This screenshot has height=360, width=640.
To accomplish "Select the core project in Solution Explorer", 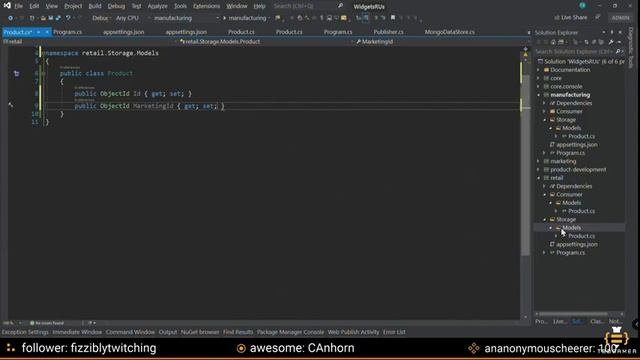I will tap(556, 78).
